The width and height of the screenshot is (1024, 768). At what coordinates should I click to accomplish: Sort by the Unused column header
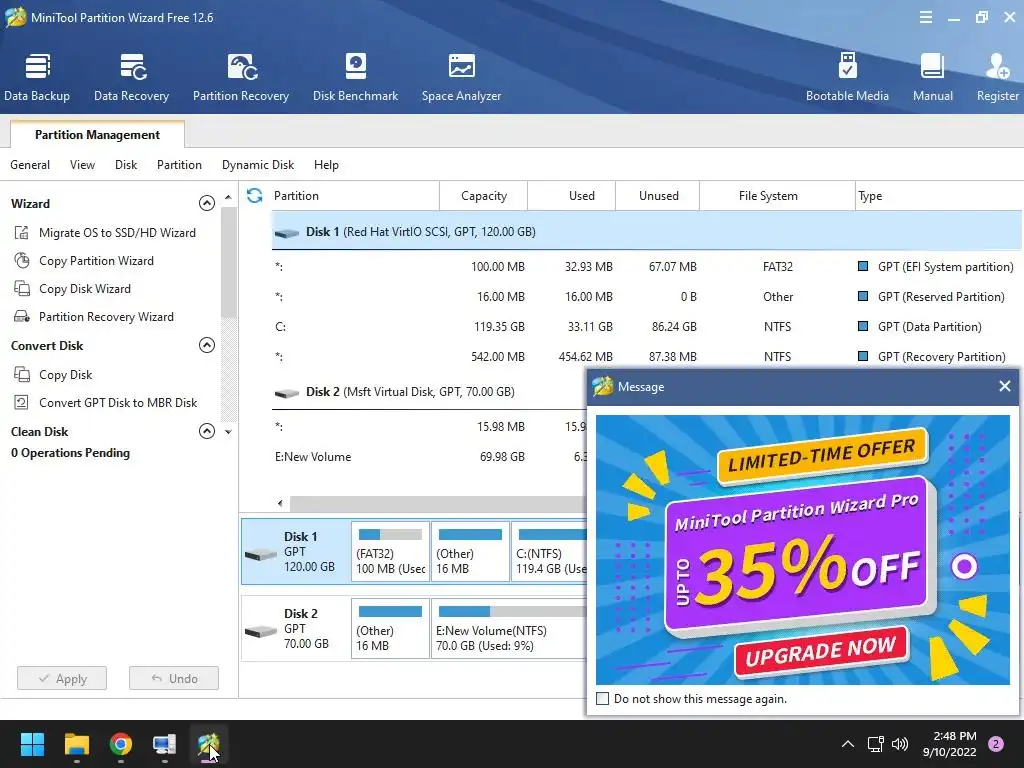[658, 195]
